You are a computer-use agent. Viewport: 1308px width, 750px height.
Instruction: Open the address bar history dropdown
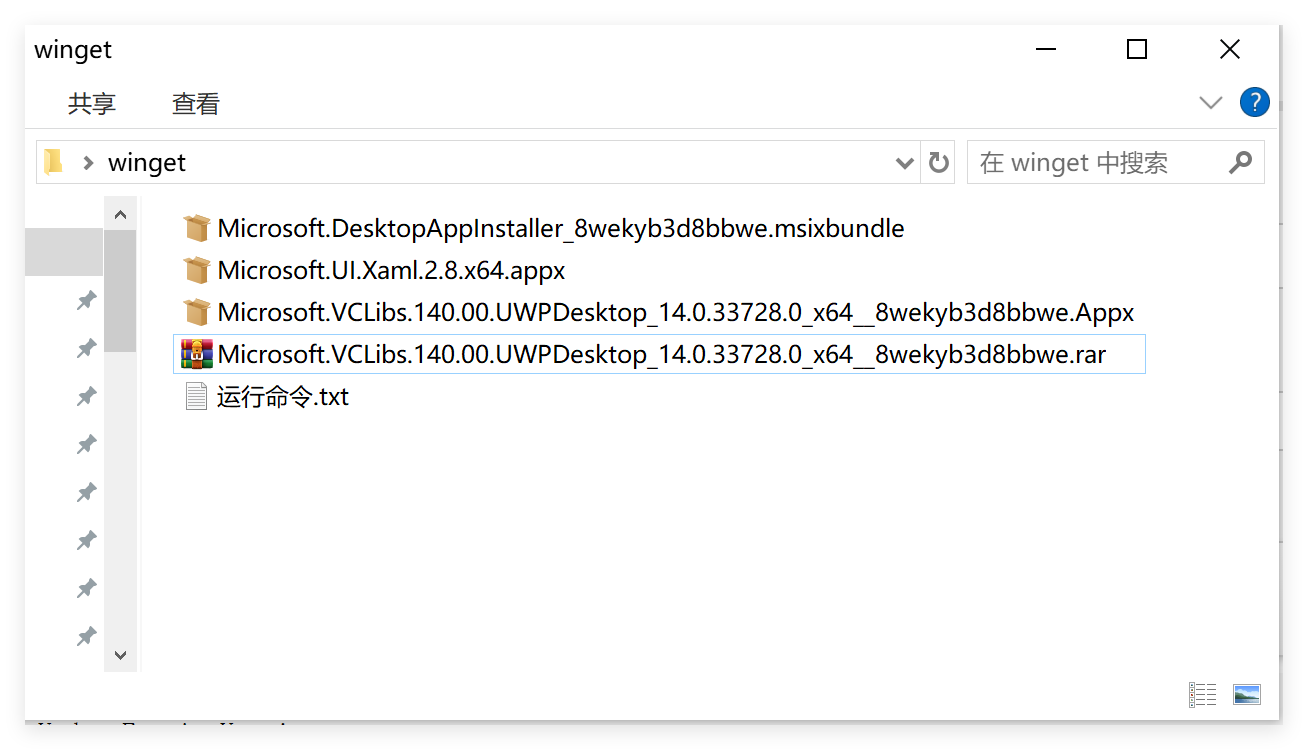[905, 162]
